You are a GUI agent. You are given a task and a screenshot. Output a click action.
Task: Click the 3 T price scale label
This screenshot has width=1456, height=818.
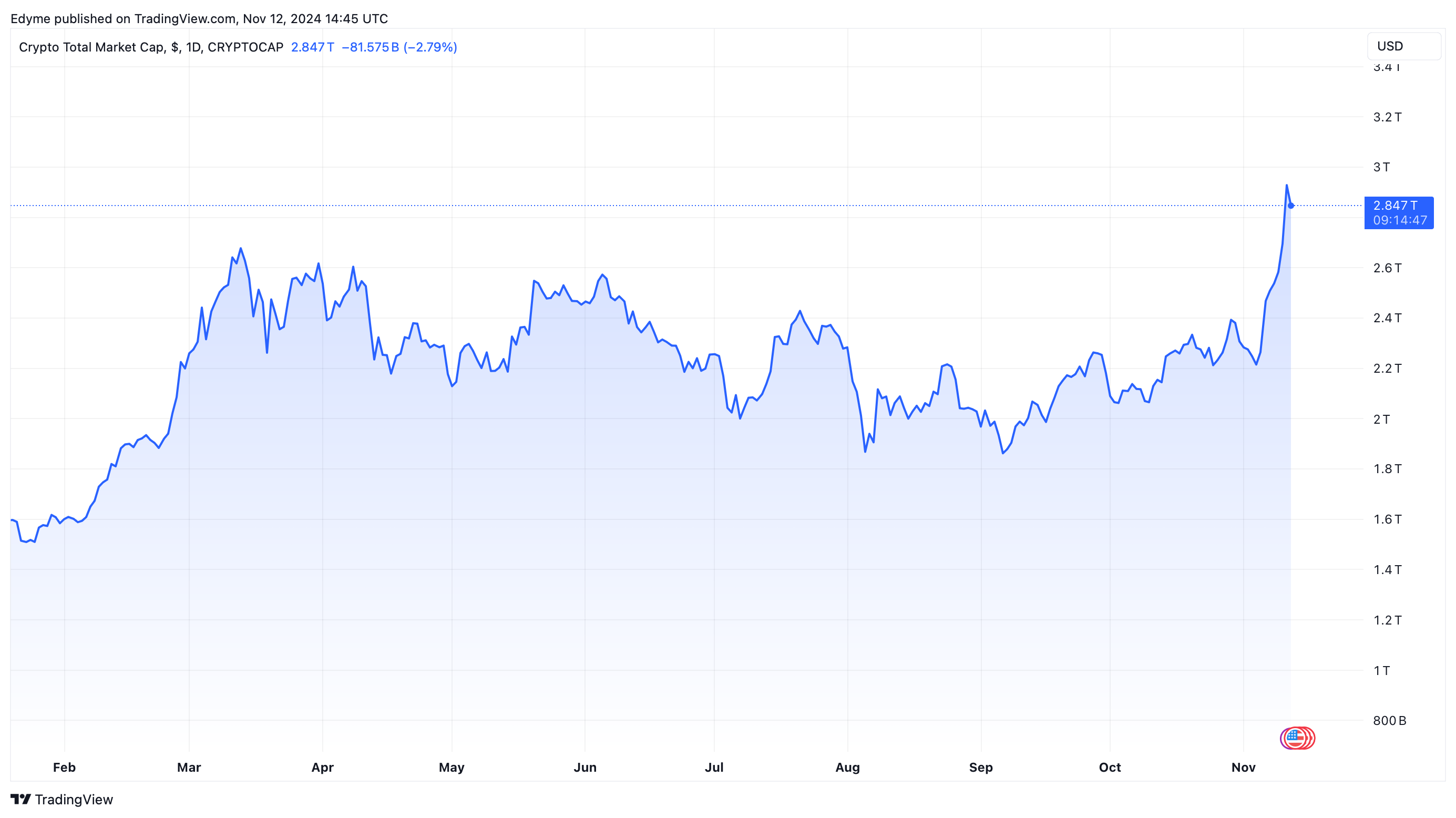coord(1381,167)
